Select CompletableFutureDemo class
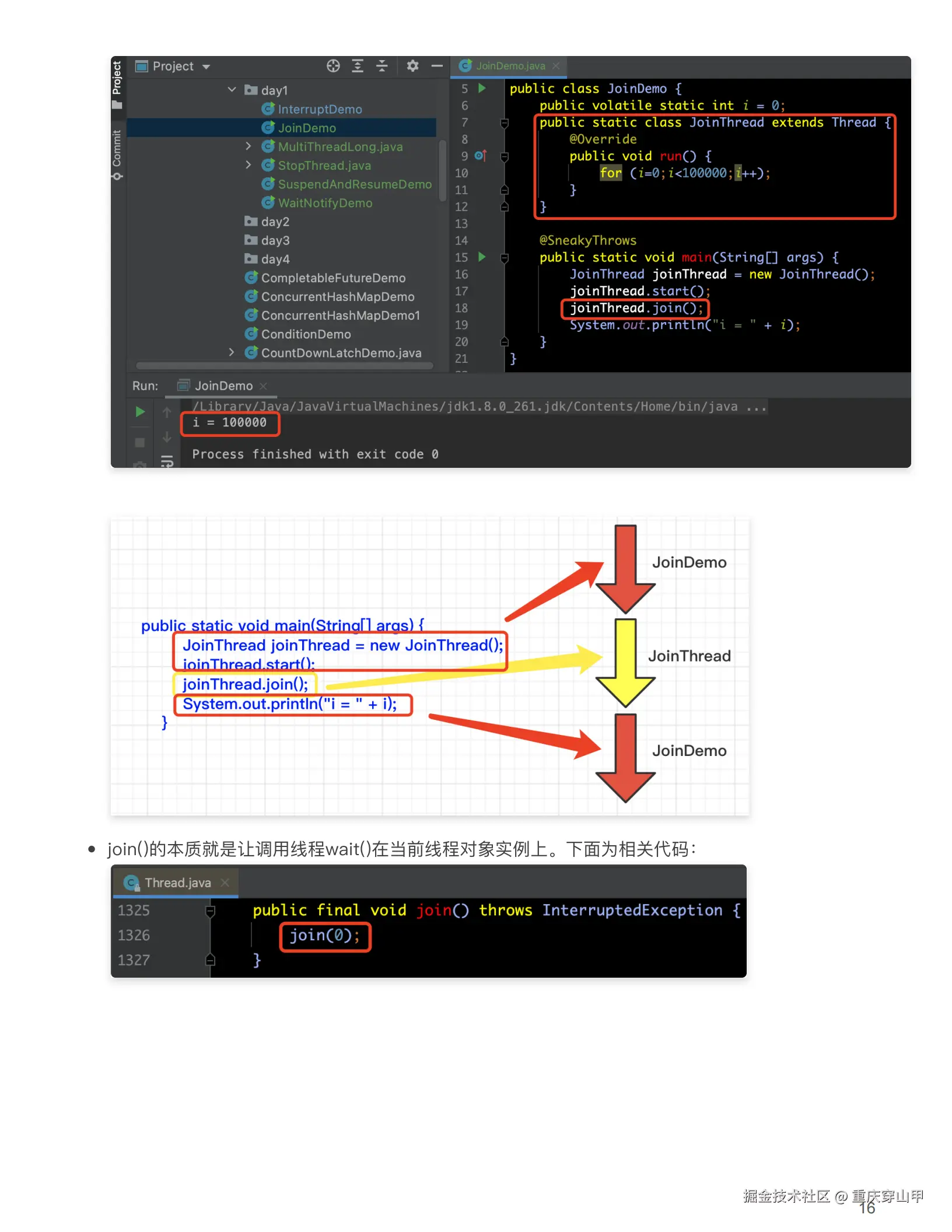This screenshot has width=952, height=1232. pos(325,278)
